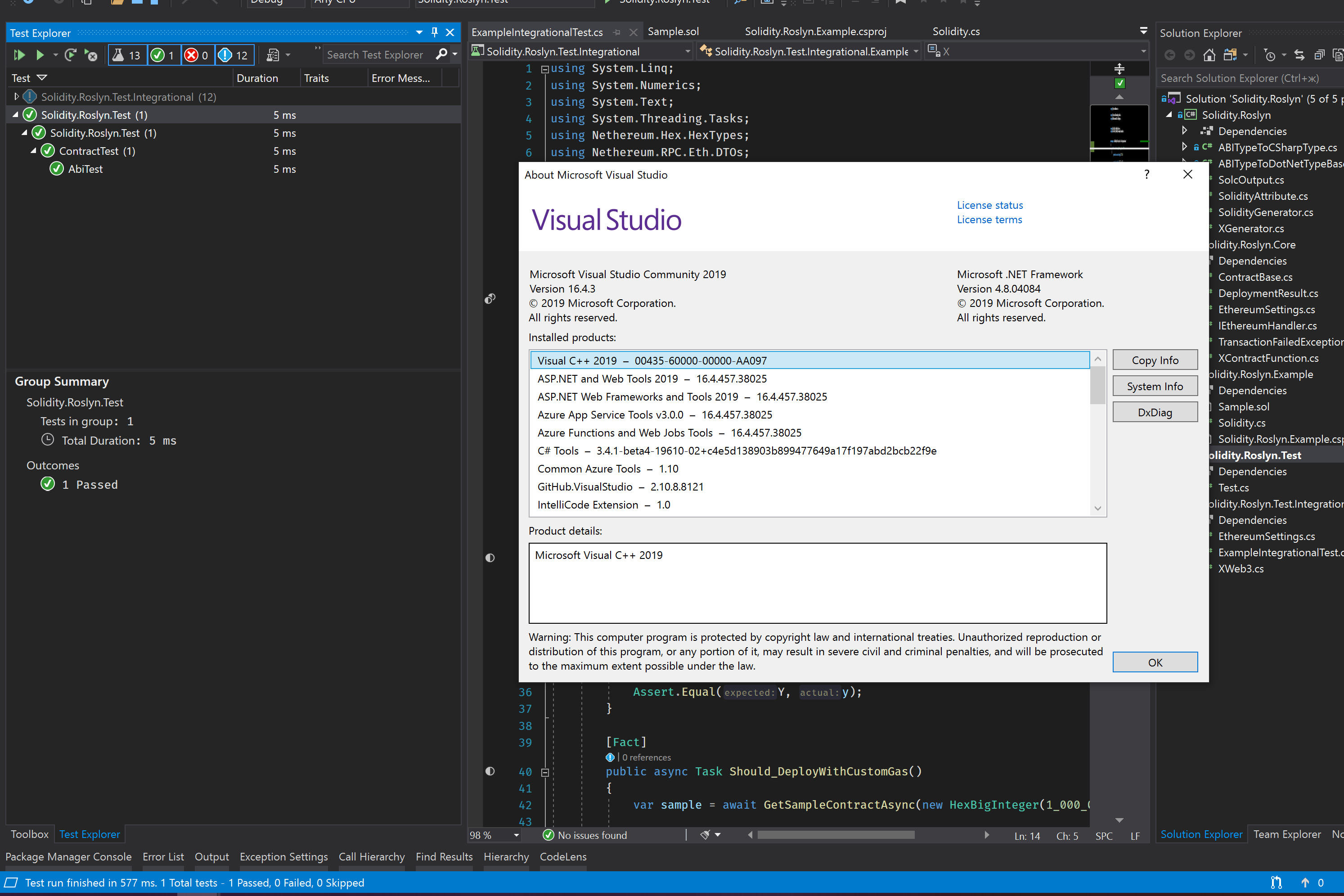Open the playlist icon in Test Explorer

273,55
